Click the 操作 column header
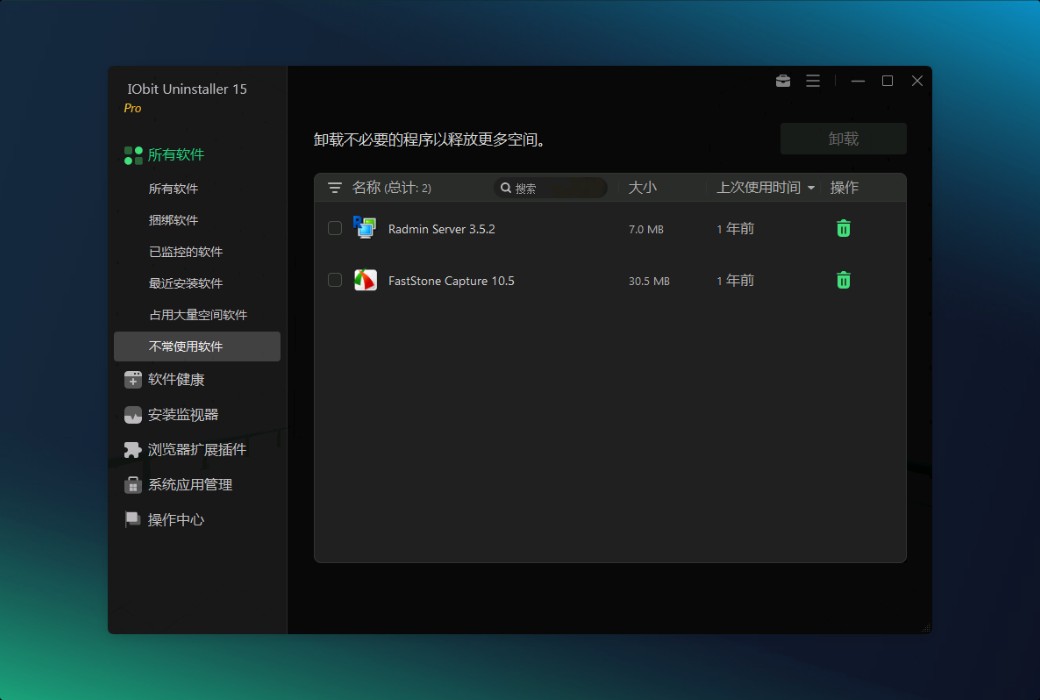This screenshot has height=700, width=1040. point(844,188)
